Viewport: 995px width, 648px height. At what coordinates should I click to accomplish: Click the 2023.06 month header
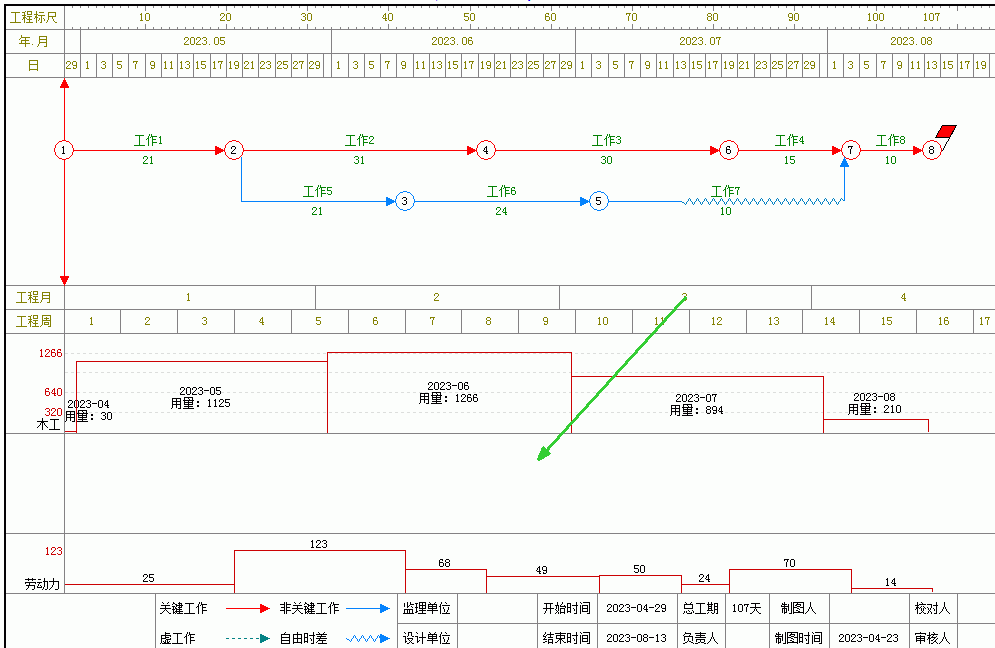pyautogui.click(x=452, y=41)
